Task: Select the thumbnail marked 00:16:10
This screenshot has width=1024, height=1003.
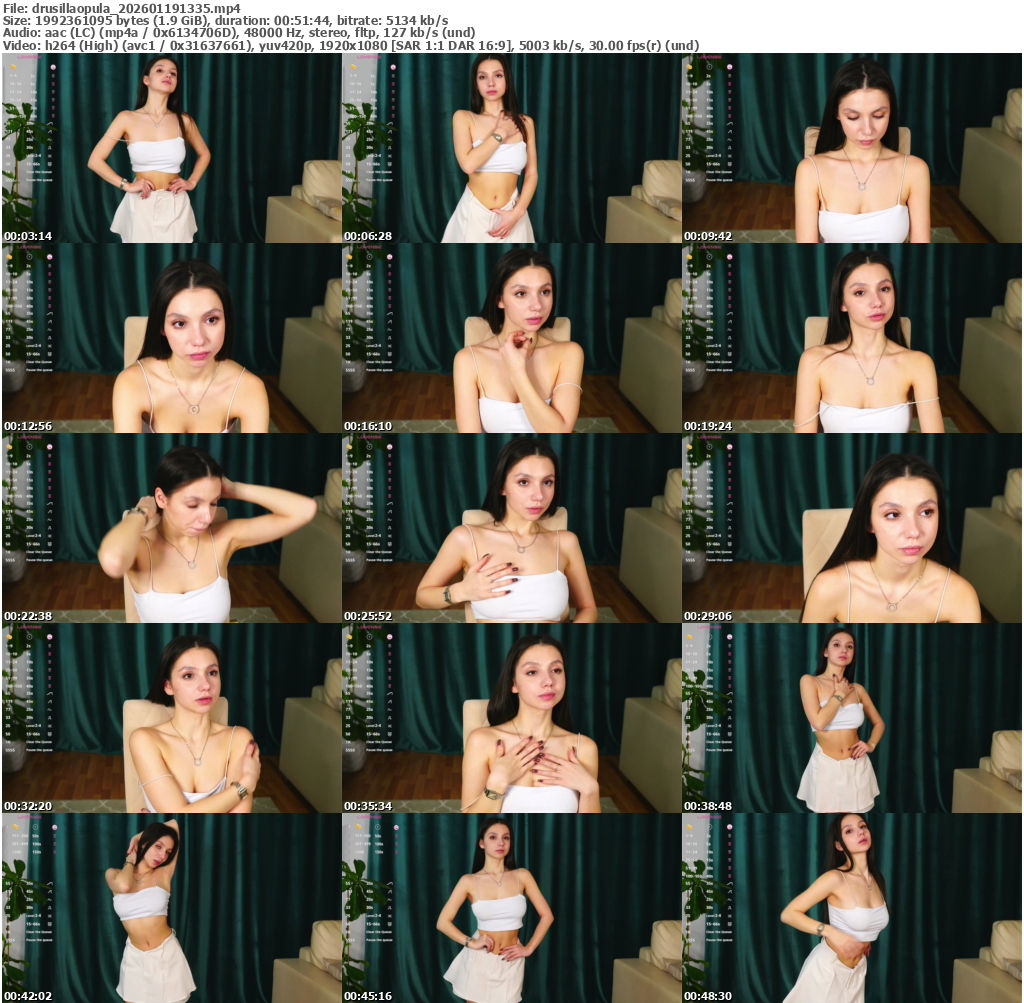Action: tap(511, 338)
